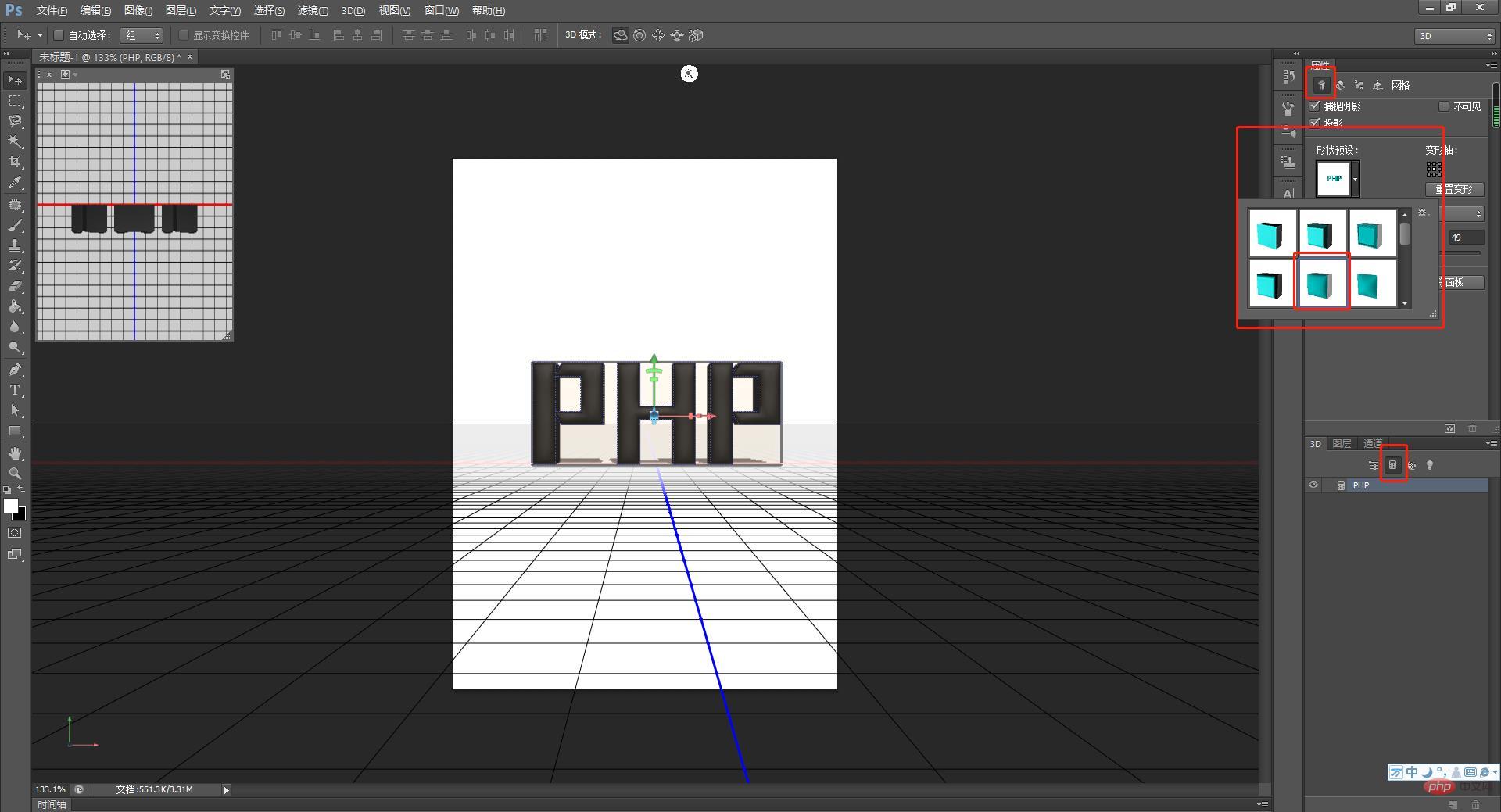Viewport: 1501px width, 812px height.
Task: Open the 3D(D) menu
Action: pos(353,10)
